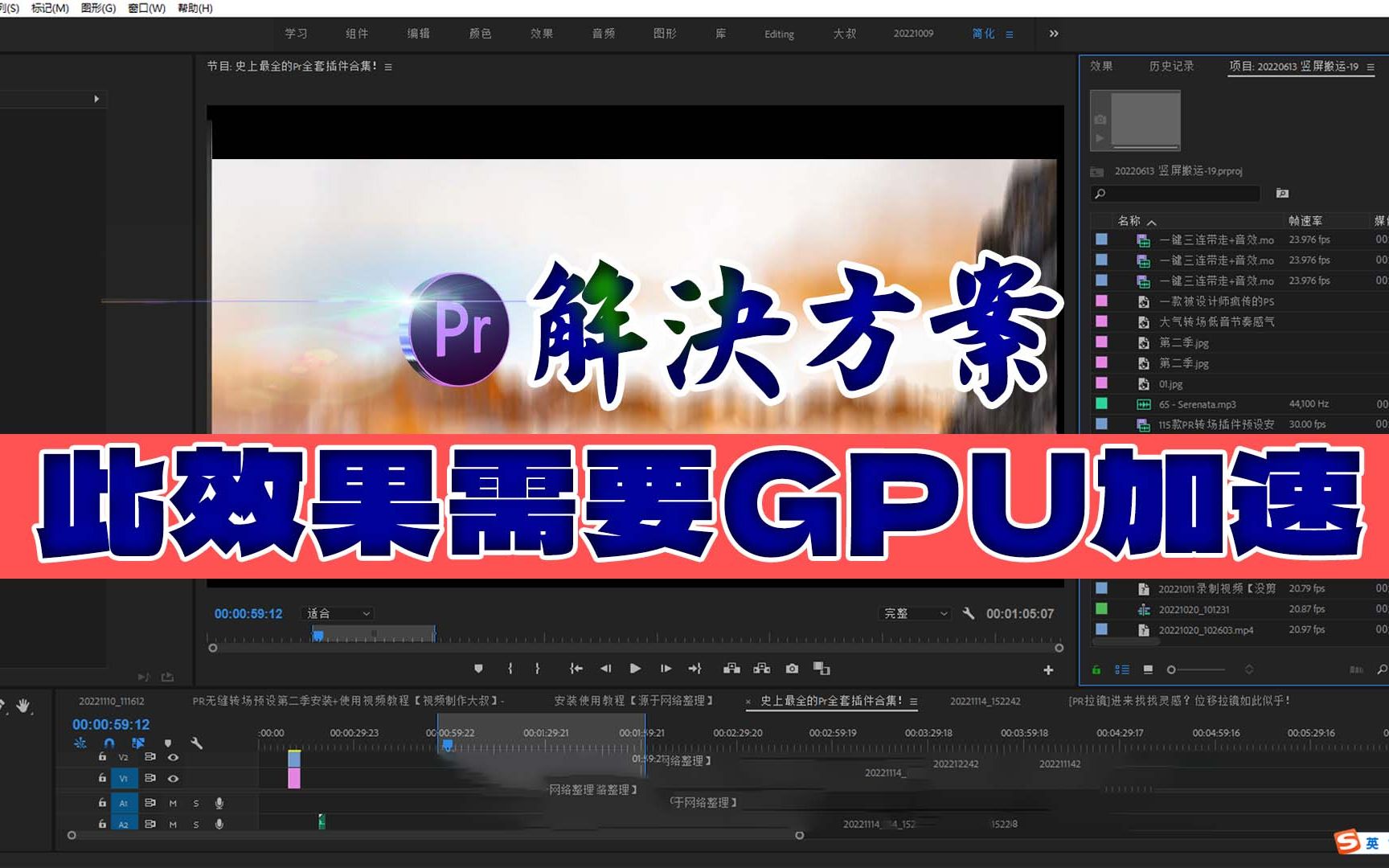Image resolution: width=1389 pixels, height=868 pixels.
Task: Solo the A1 audio track
Action: pos(195,803)
